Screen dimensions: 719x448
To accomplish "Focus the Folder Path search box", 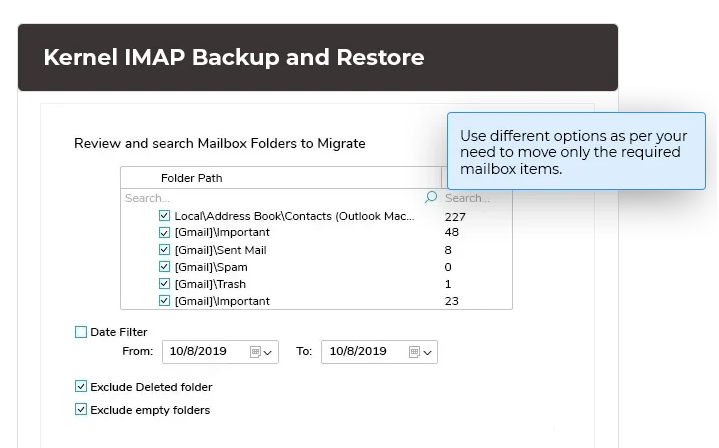I will click(270, 198).
